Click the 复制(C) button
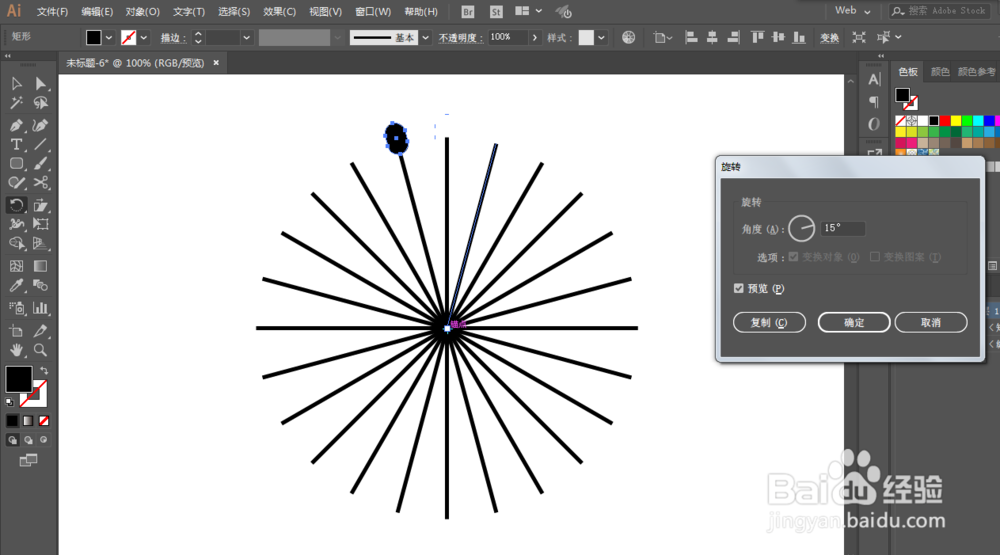This screenshot has height=555, width=1000. pyautogui.click(x=769, y=322)
